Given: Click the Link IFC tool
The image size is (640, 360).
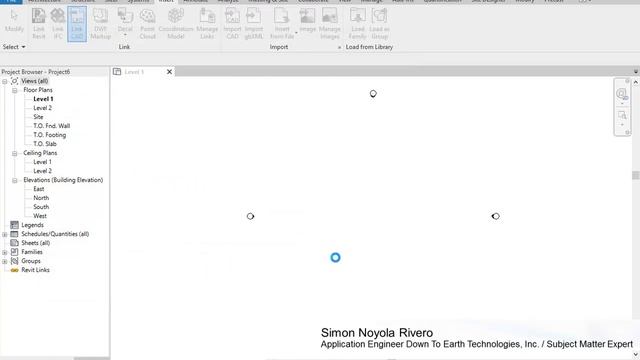Looking at the screenshot, I should coord(58,24).
